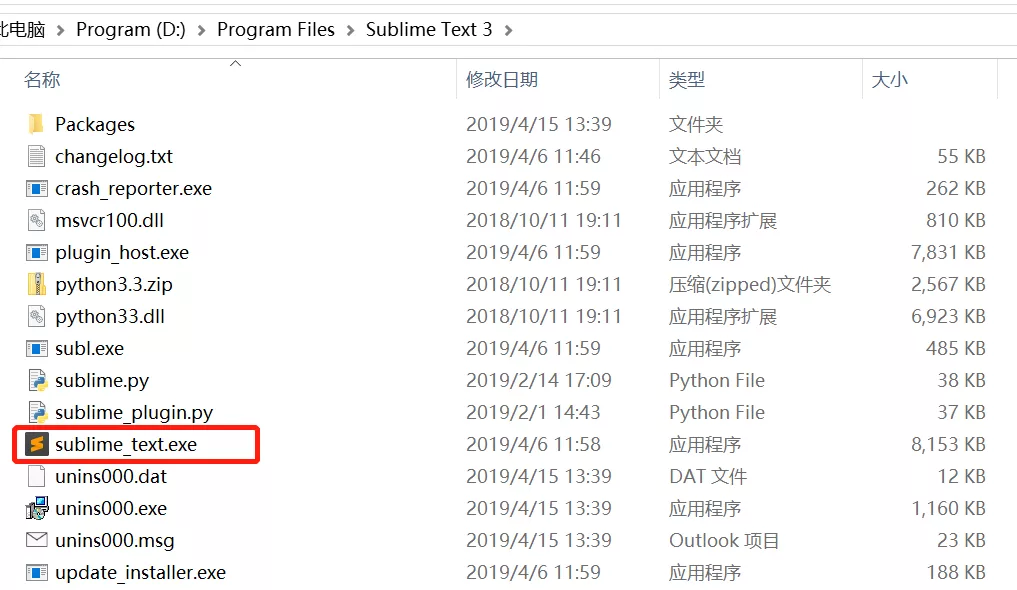Click the unins000.dat blank file icon

[x=36, y=477]
